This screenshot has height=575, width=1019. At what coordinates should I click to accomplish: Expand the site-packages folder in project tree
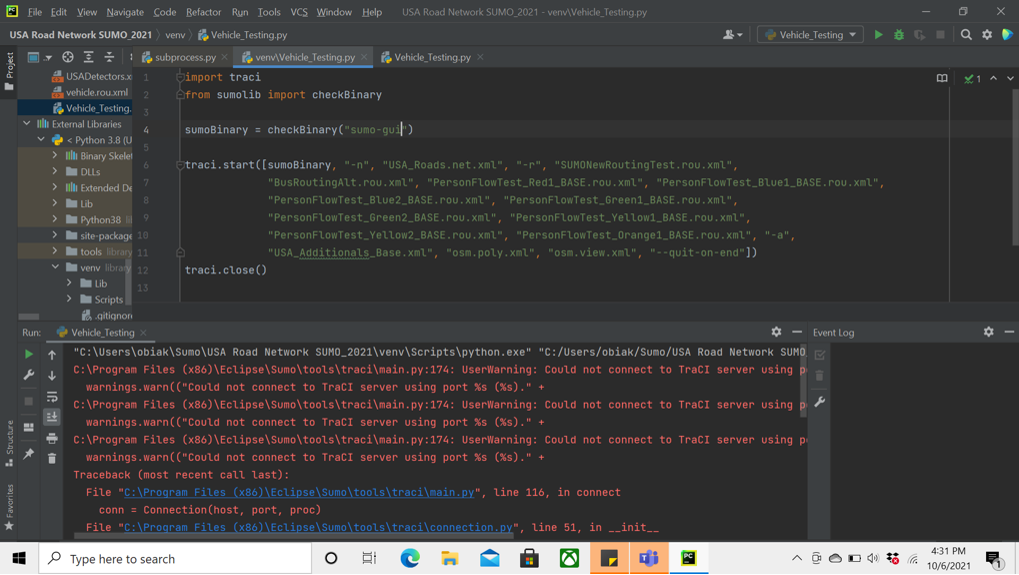[56, 236]
